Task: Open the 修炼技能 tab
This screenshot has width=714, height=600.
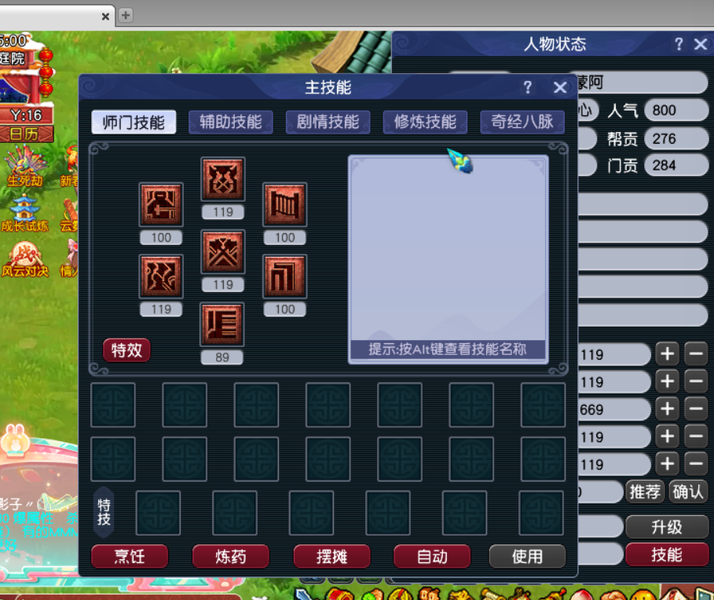Action: (425, 122)
